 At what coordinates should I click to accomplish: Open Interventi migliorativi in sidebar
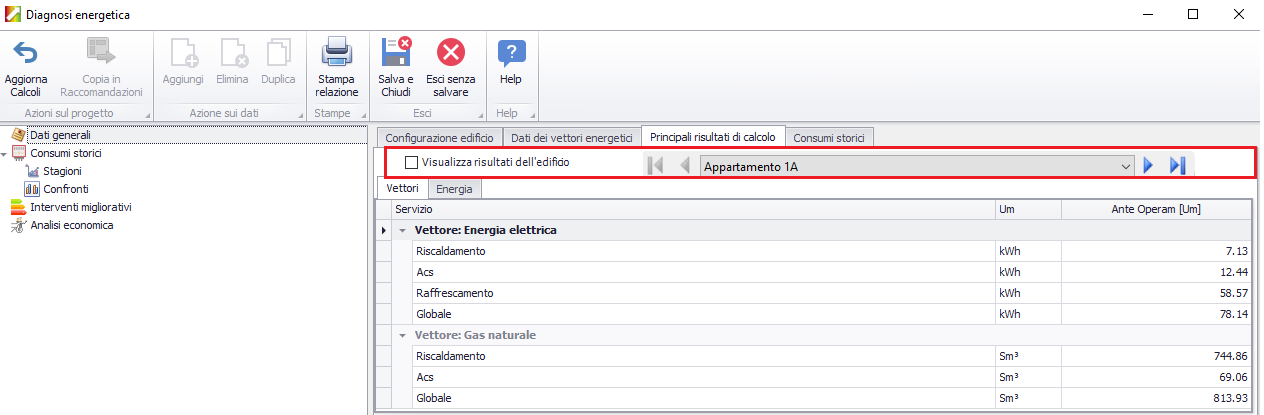point(80,207)
